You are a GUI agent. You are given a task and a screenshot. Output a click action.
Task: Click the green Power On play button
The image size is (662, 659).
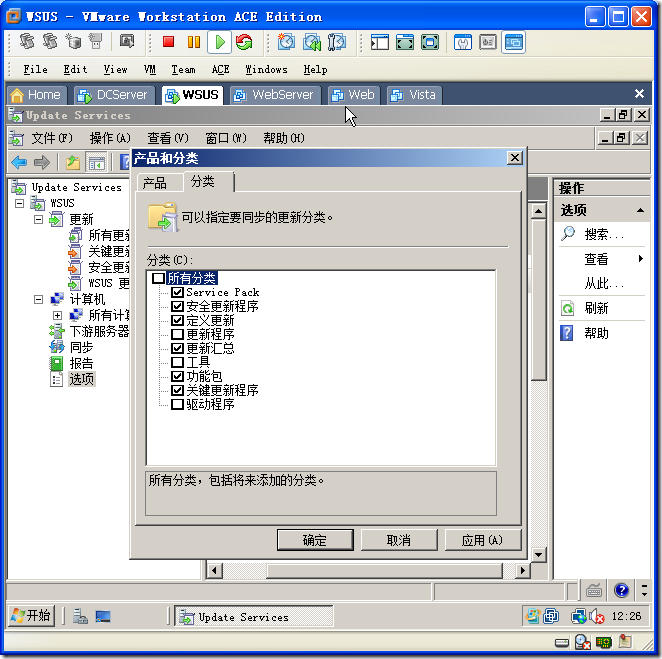point(220,42)
